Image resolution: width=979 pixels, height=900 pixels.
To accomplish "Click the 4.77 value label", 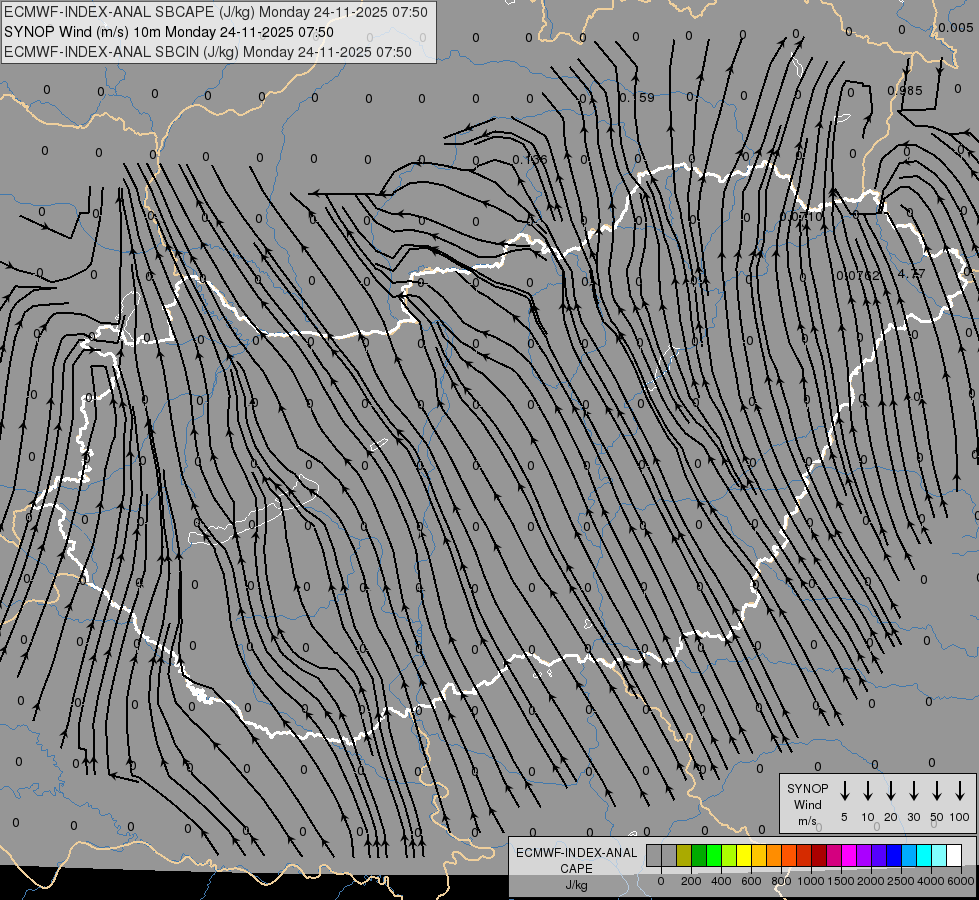I will point(912,274).
